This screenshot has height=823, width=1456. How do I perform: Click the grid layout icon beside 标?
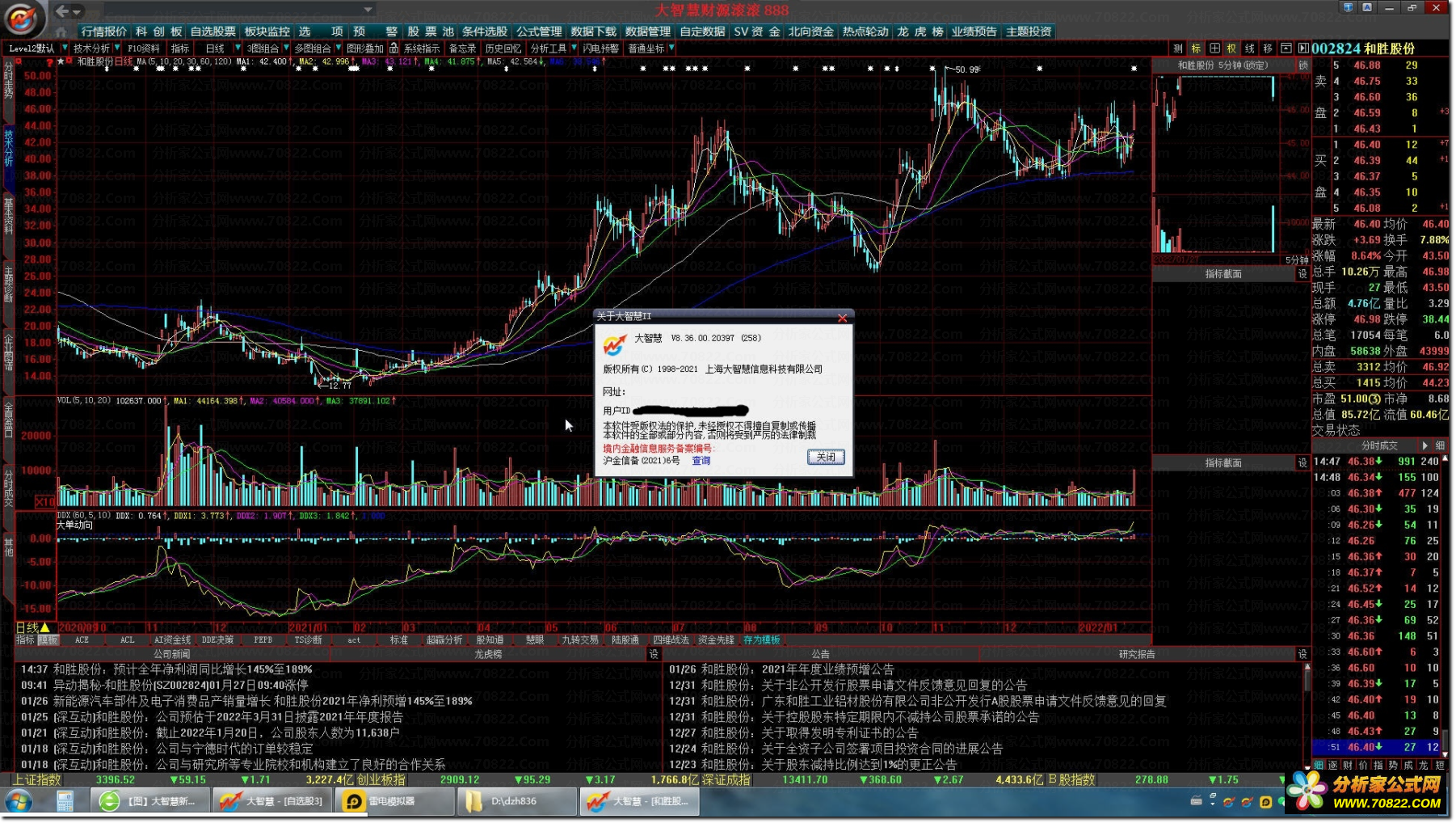[1214, 49]
